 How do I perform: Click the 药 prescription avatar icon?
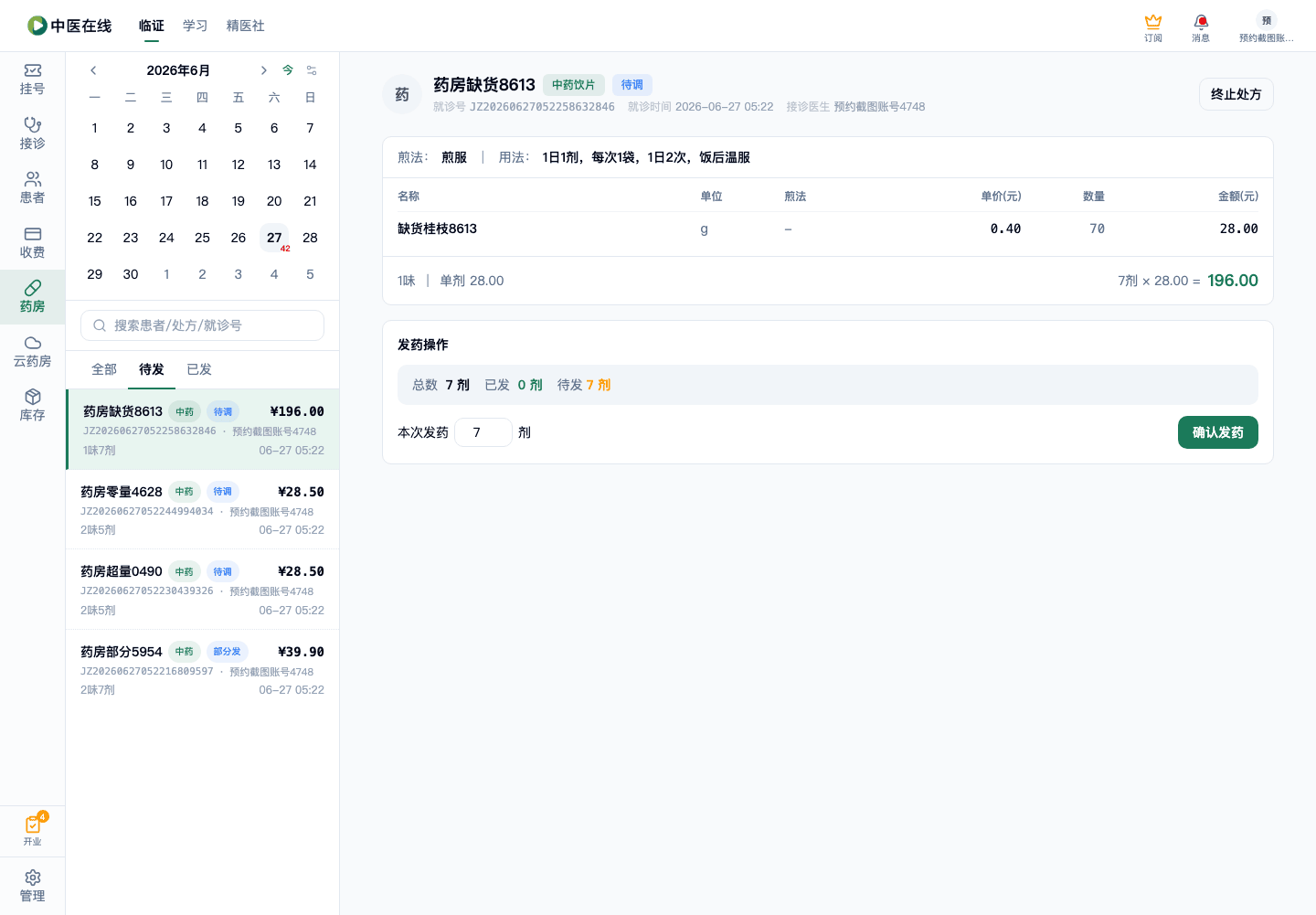tap(402, 94)
